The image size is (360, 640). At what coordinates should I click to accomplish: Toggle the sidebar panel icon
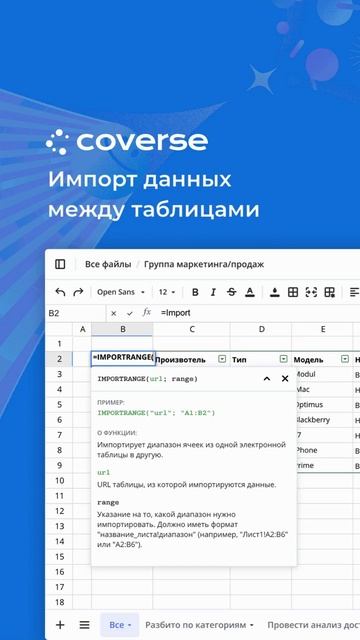60,264
